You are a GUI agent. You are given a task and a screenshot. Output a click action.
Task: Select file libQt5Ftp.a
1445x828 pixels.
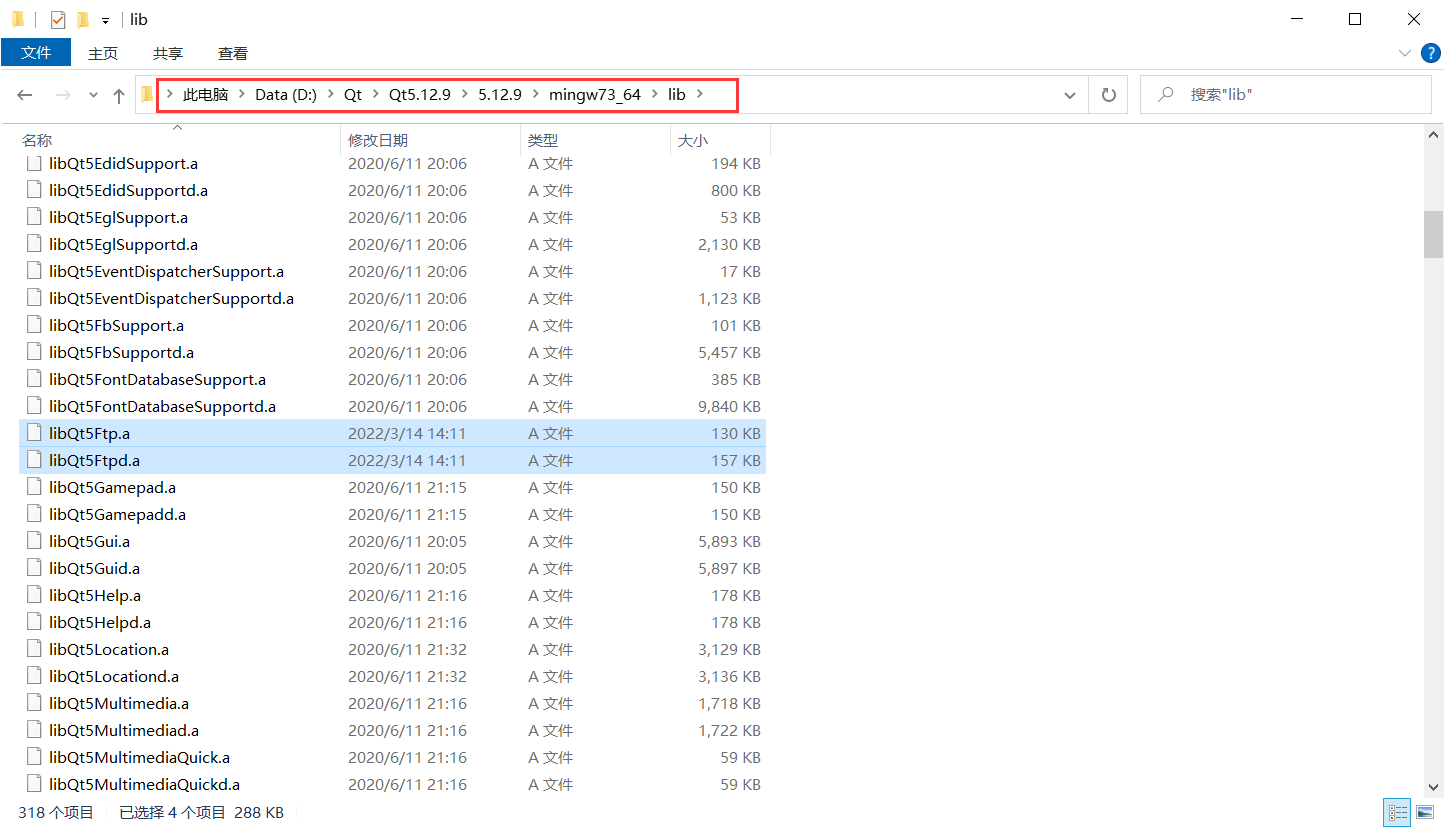click(x=392, y=433)
